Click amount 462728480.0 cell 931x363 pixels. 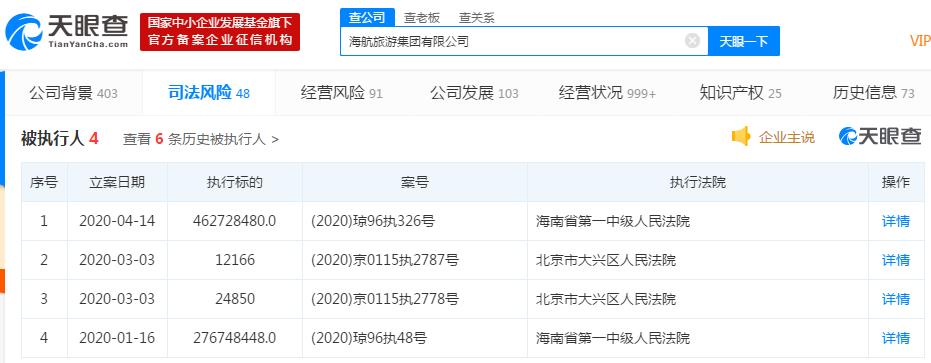pyautogui.click(x=235, y=221)
